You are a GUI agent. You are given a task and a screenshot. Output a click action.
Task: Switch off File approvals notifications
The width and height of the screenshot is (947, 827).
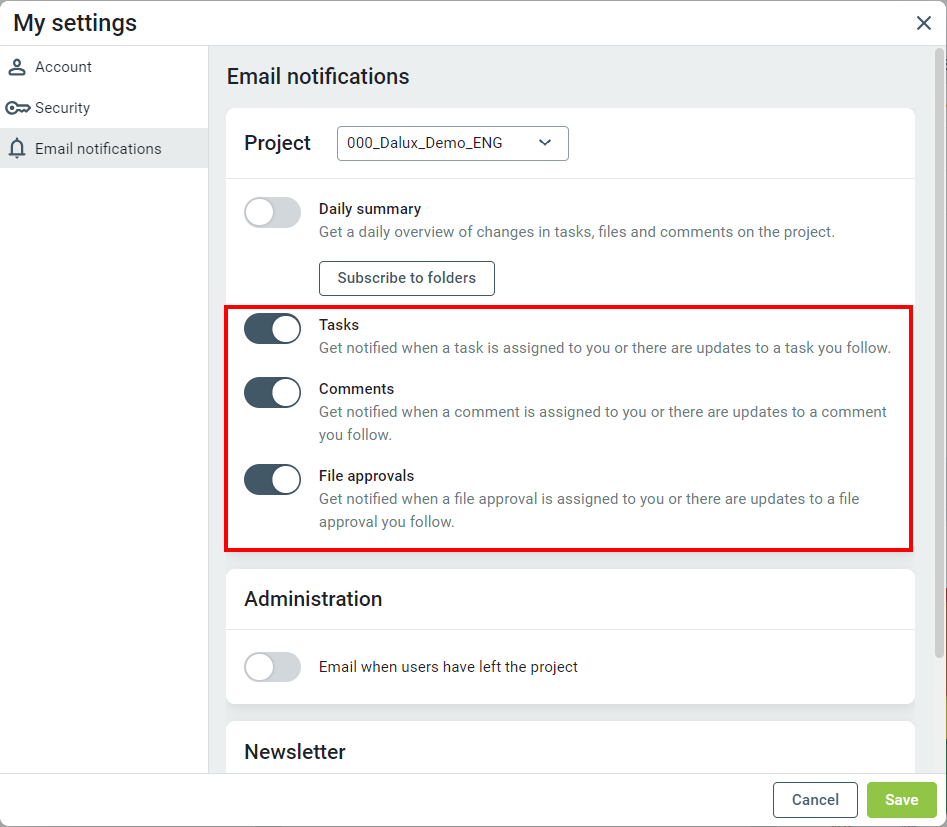coord(272,480)
